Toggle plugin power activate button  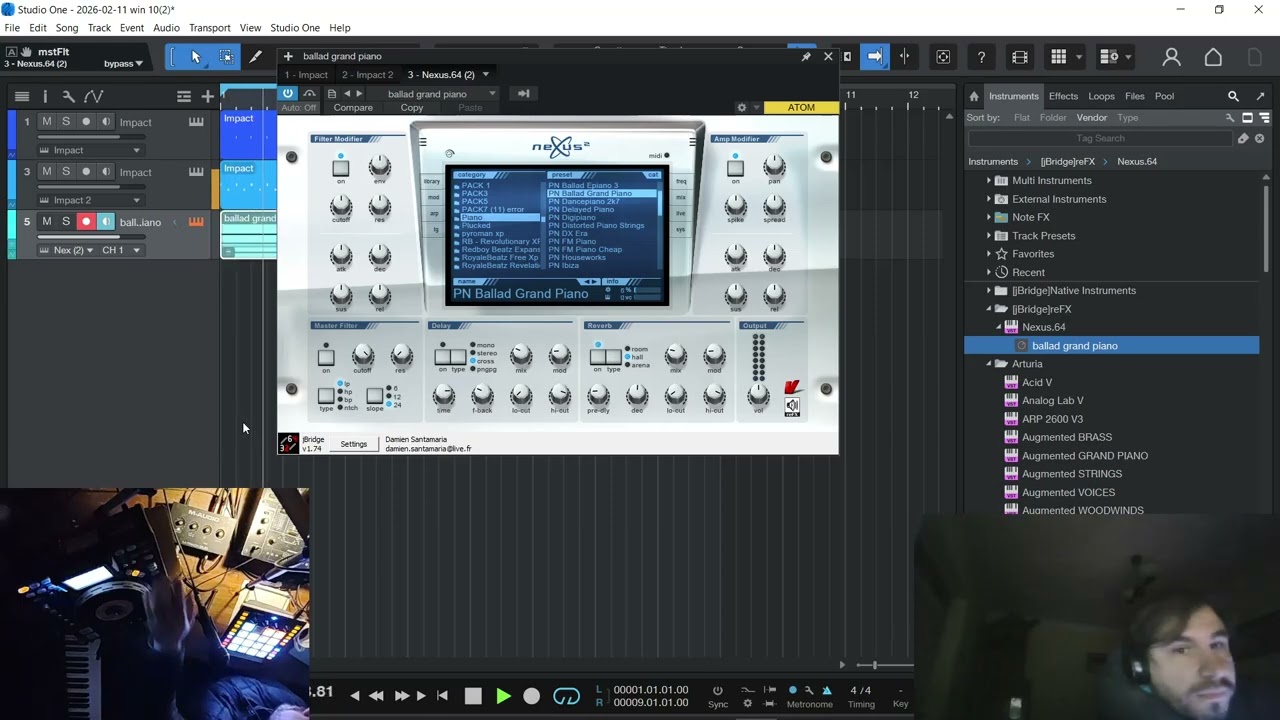(x=288, y=93)
